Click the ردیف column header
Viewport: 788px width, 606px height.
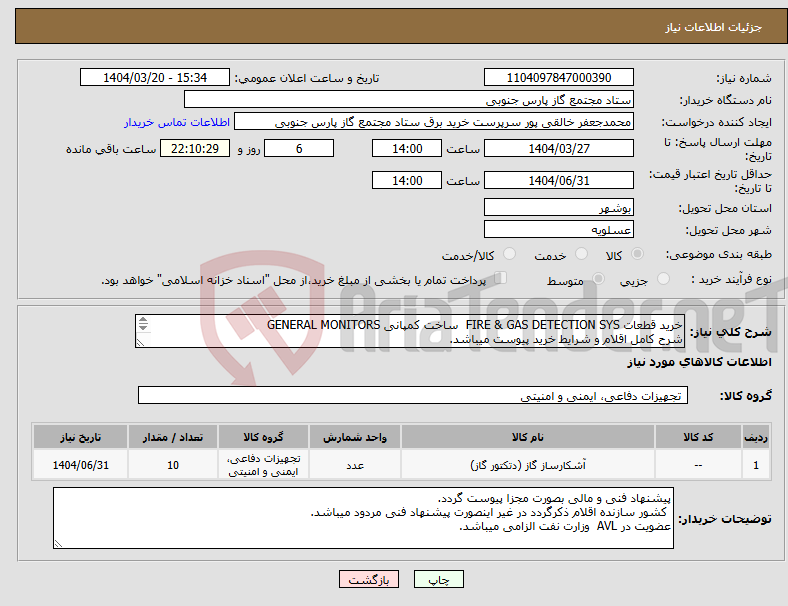tap(756, 437)
